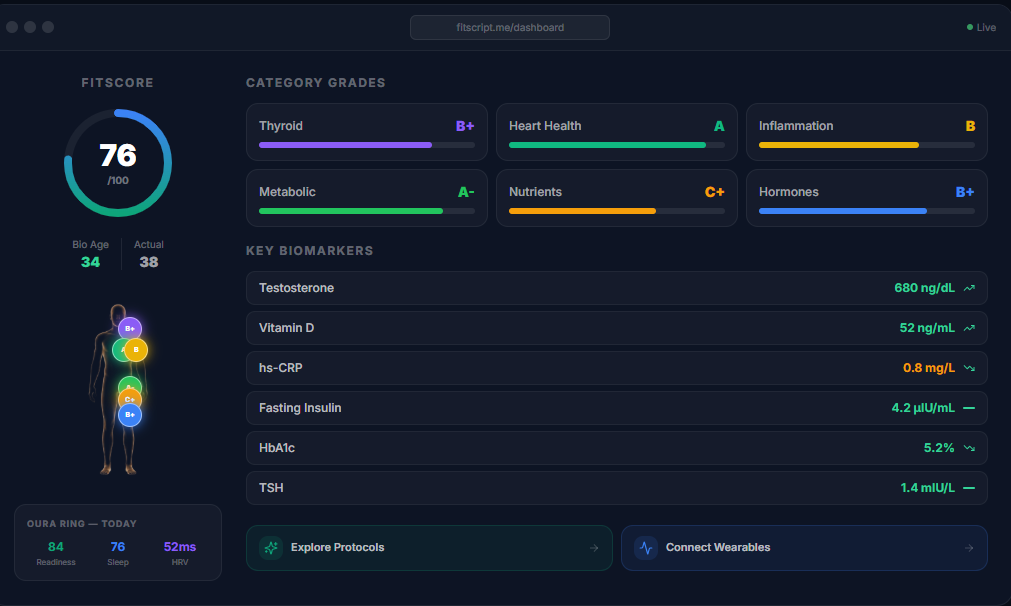Click the arrow on Explore Protocols card
The image size is (1011, 606).
pos(594,548)
